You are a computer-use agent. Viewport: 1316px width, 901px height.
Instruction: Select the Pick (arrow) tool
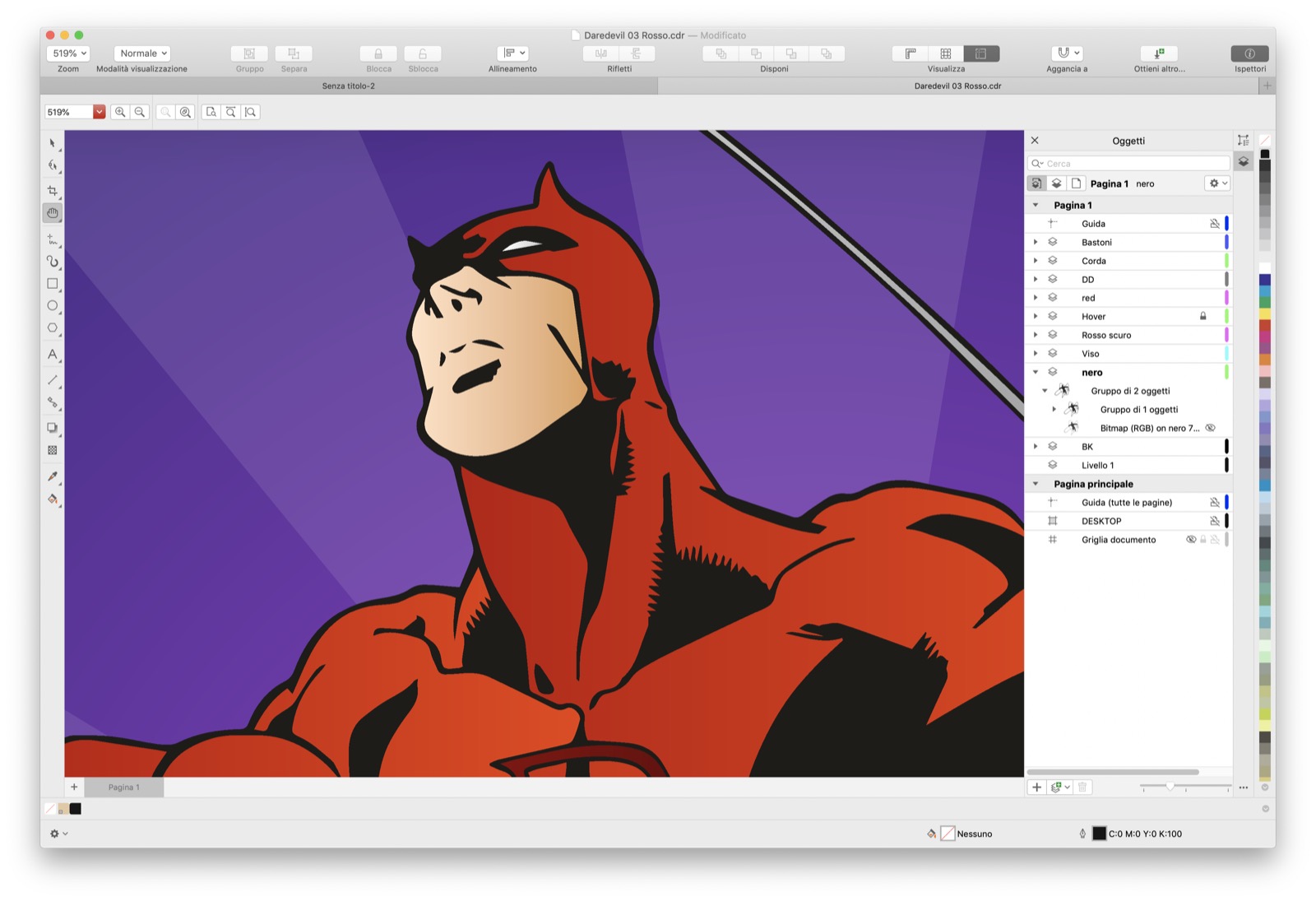point(53,143)
